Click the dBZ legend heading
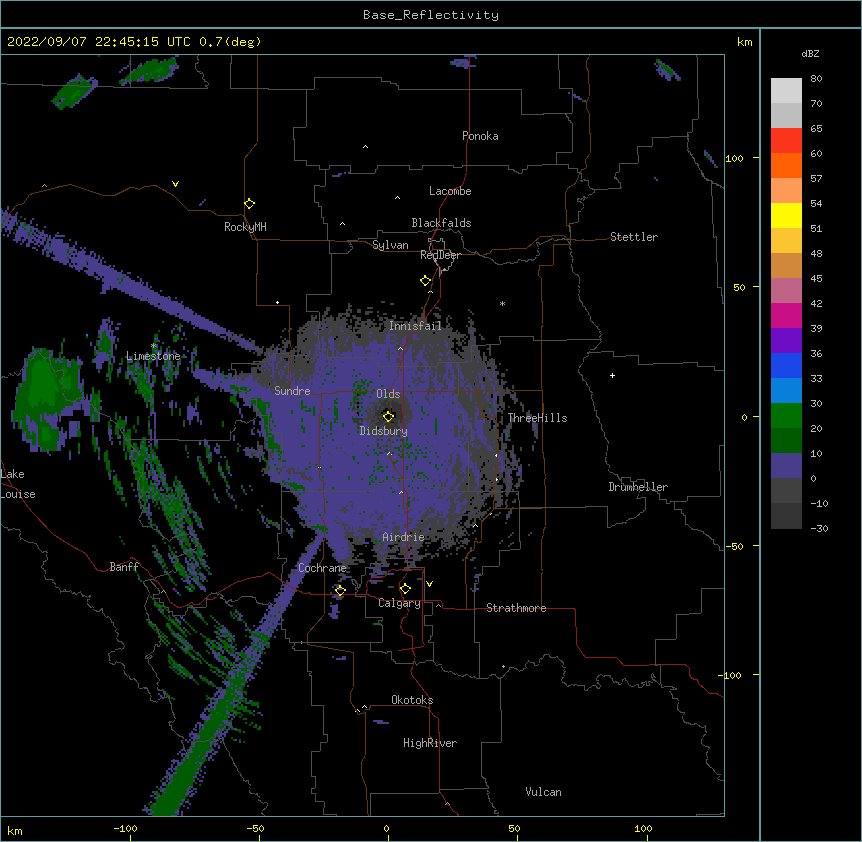 (x=810, y=53)
